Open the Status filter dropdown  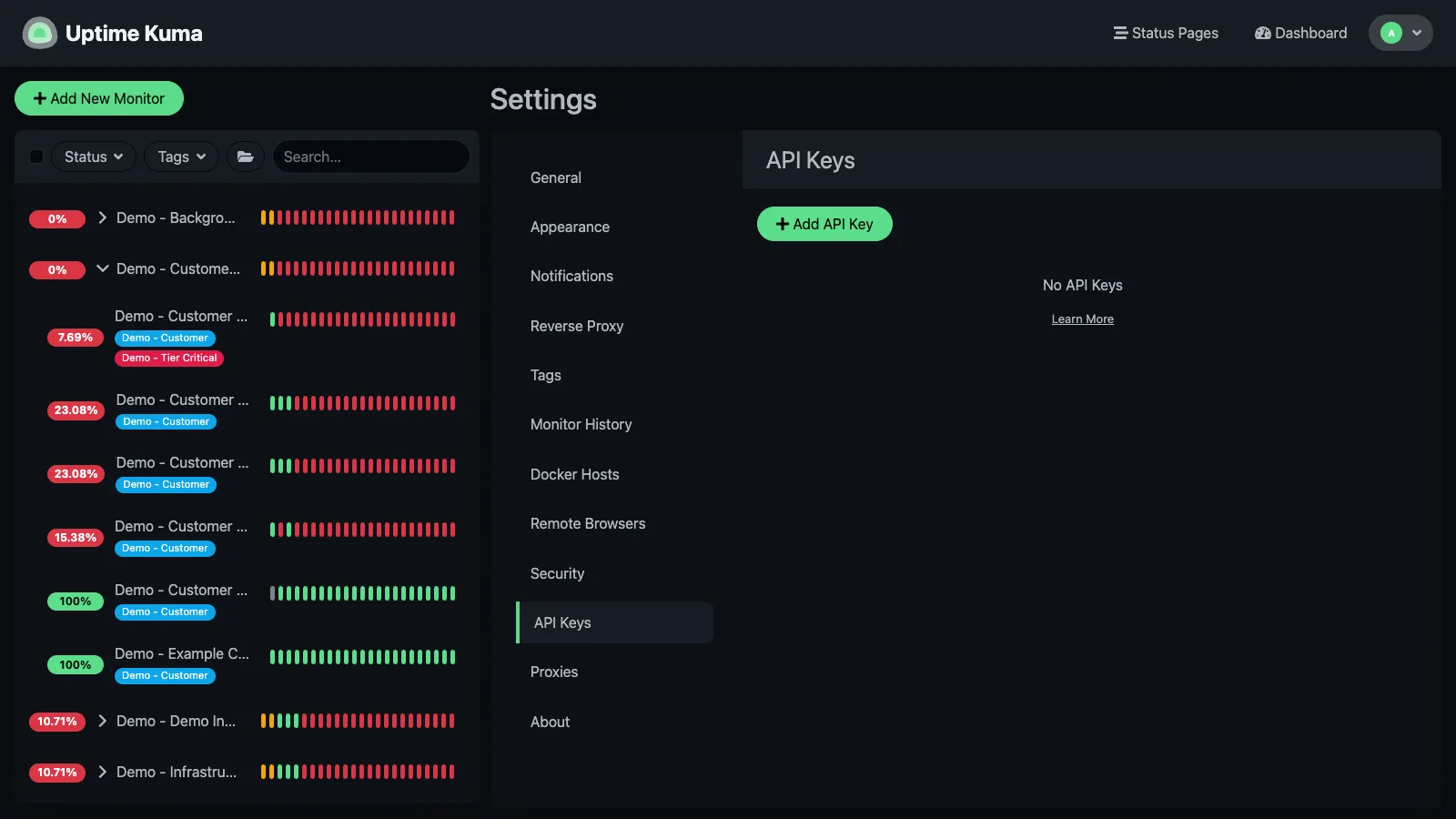(x=94, y=157)
